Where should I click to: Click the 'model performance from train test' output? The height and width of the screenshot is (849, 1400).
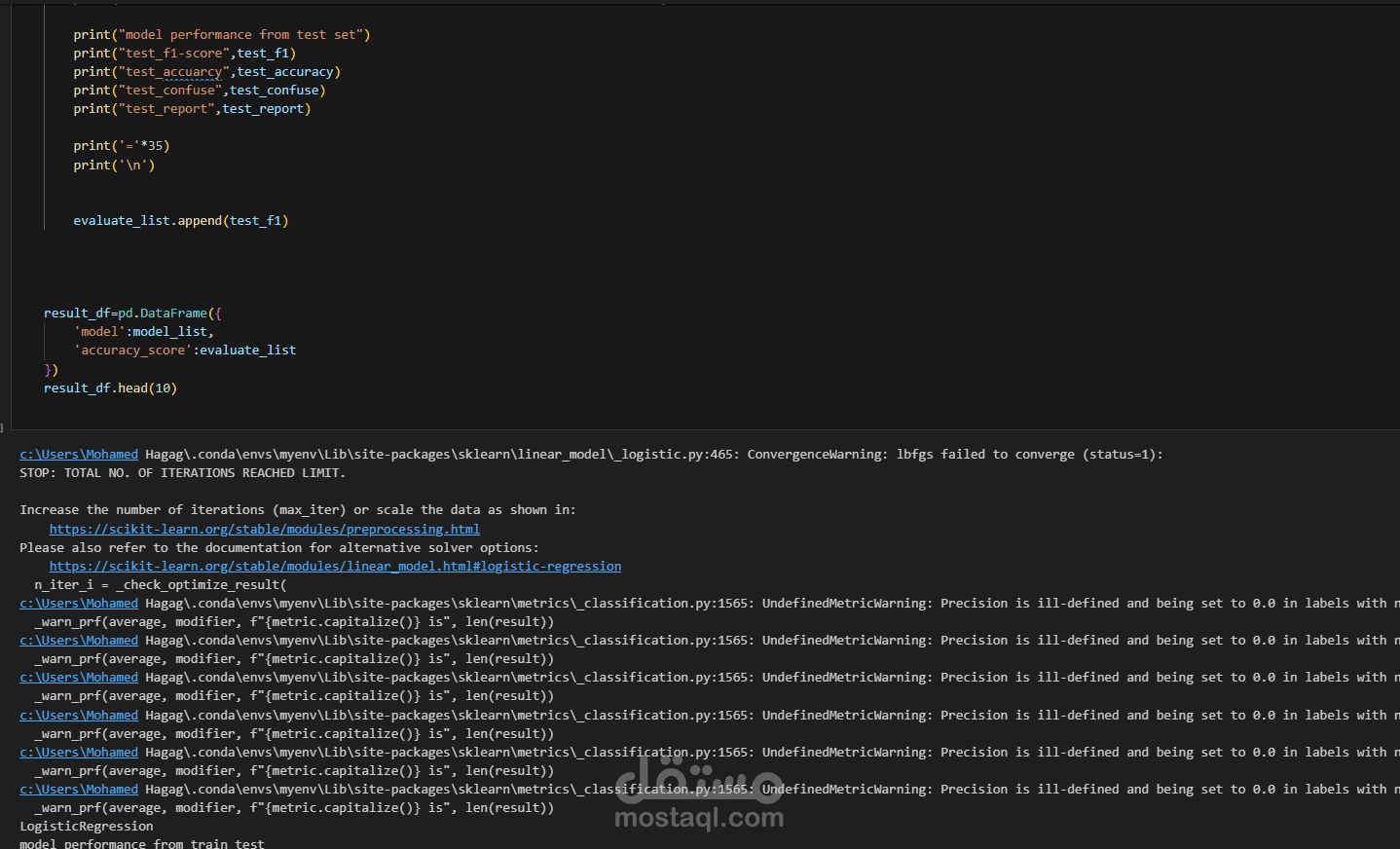click(142, 843)
